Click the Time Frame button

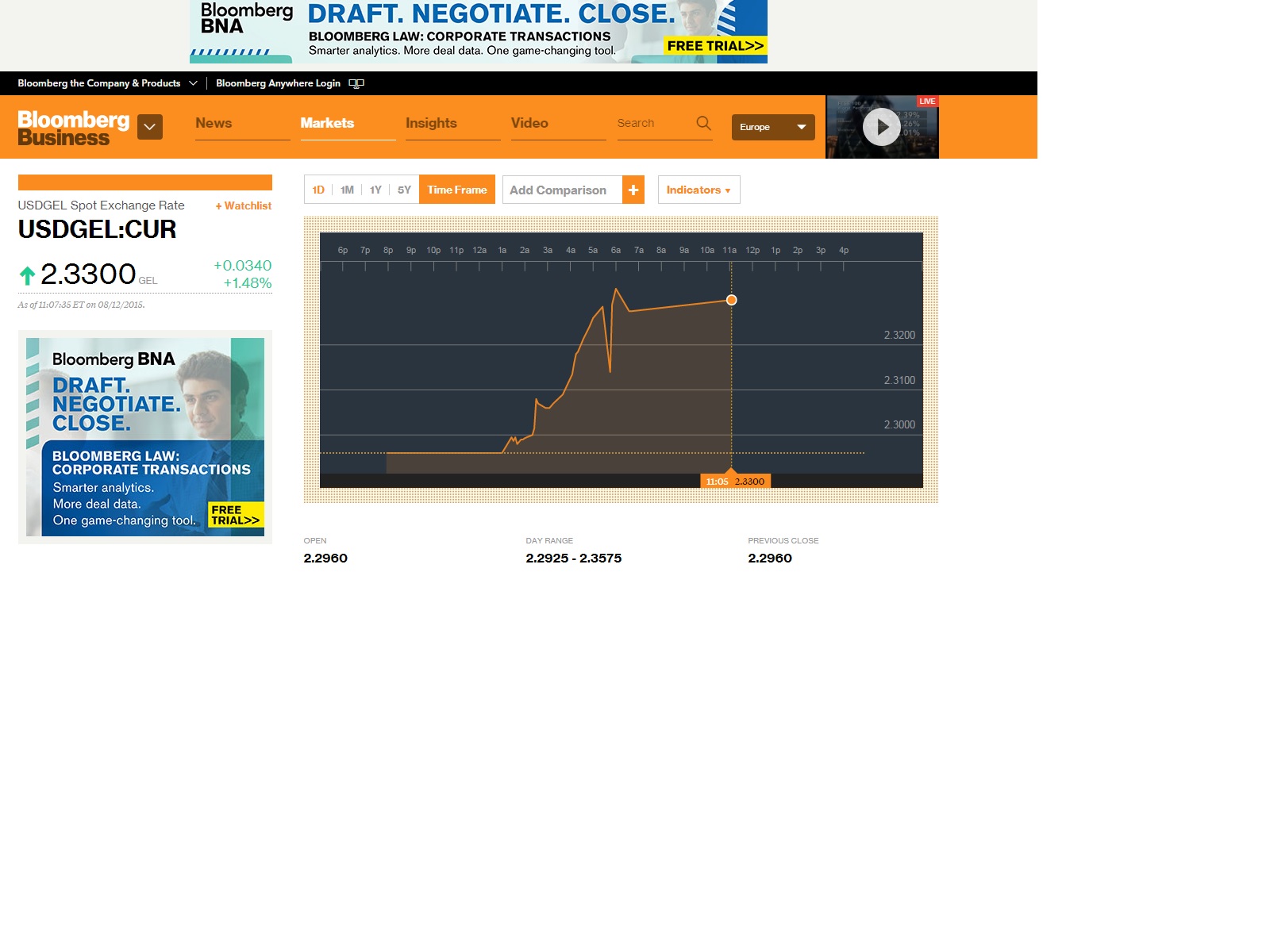(x=457, y=190)
